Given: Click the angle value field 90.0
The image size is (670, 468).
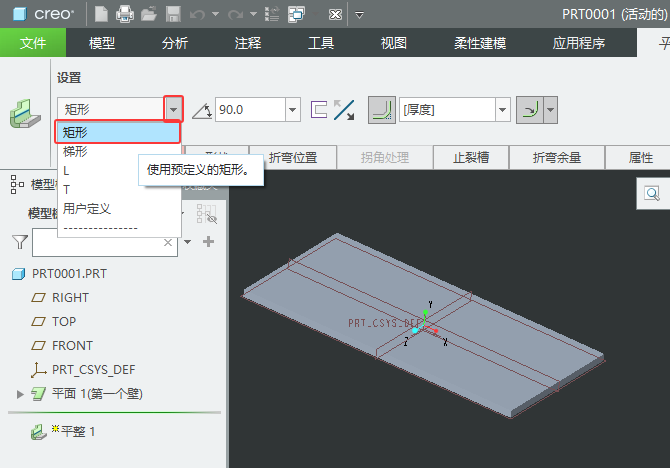Looking at the screenshot, I should tap(250, 110).
